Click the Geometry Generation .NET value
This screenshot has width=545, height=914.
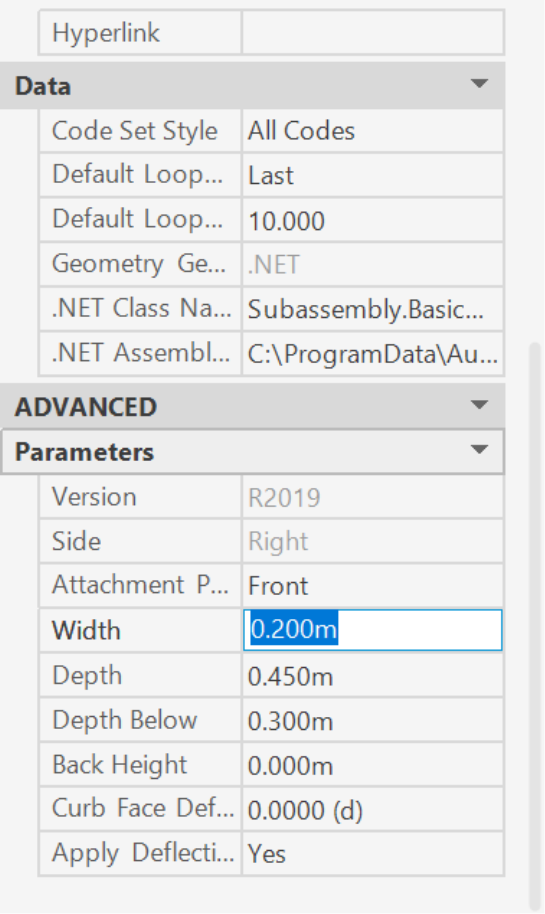pyautogui.click(x=372, y=265)
